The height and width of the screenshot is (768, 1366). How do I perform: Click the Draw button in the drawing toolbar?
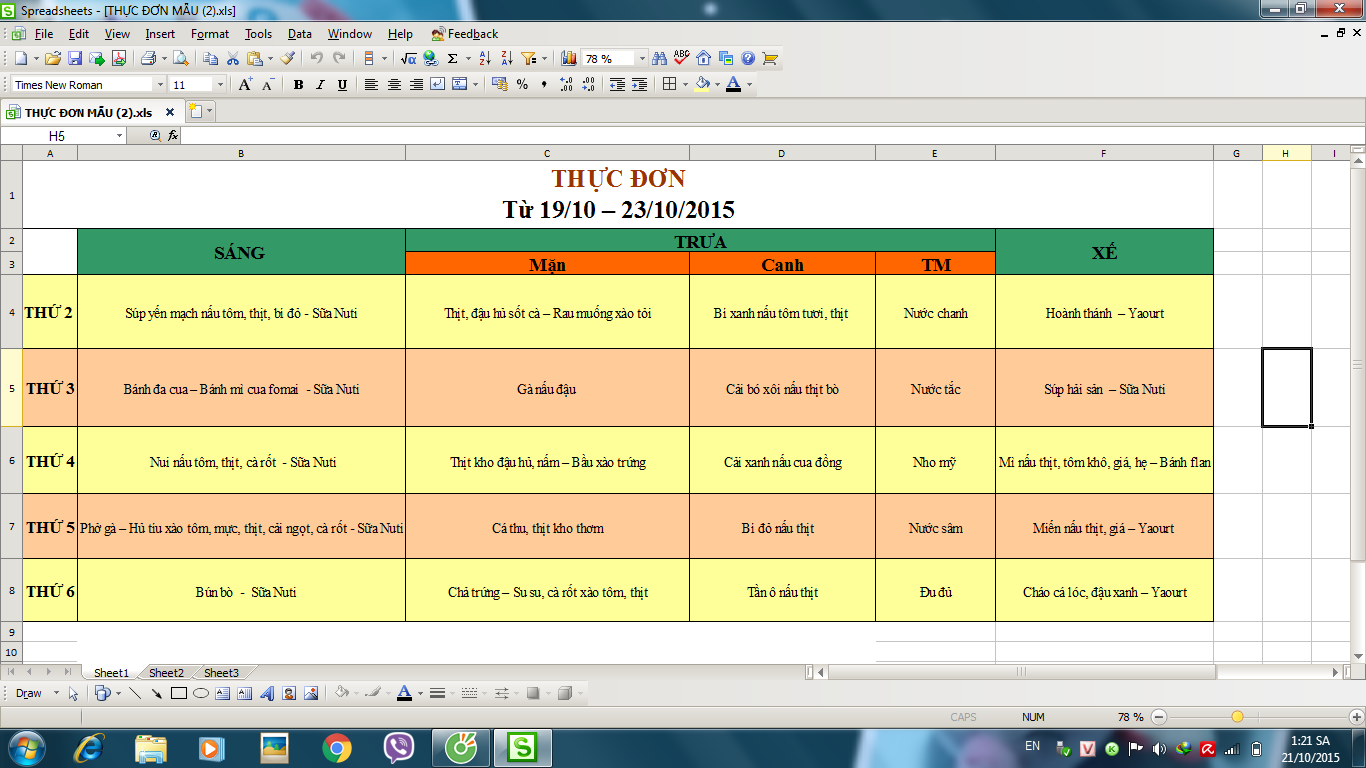tap(29, 693)
